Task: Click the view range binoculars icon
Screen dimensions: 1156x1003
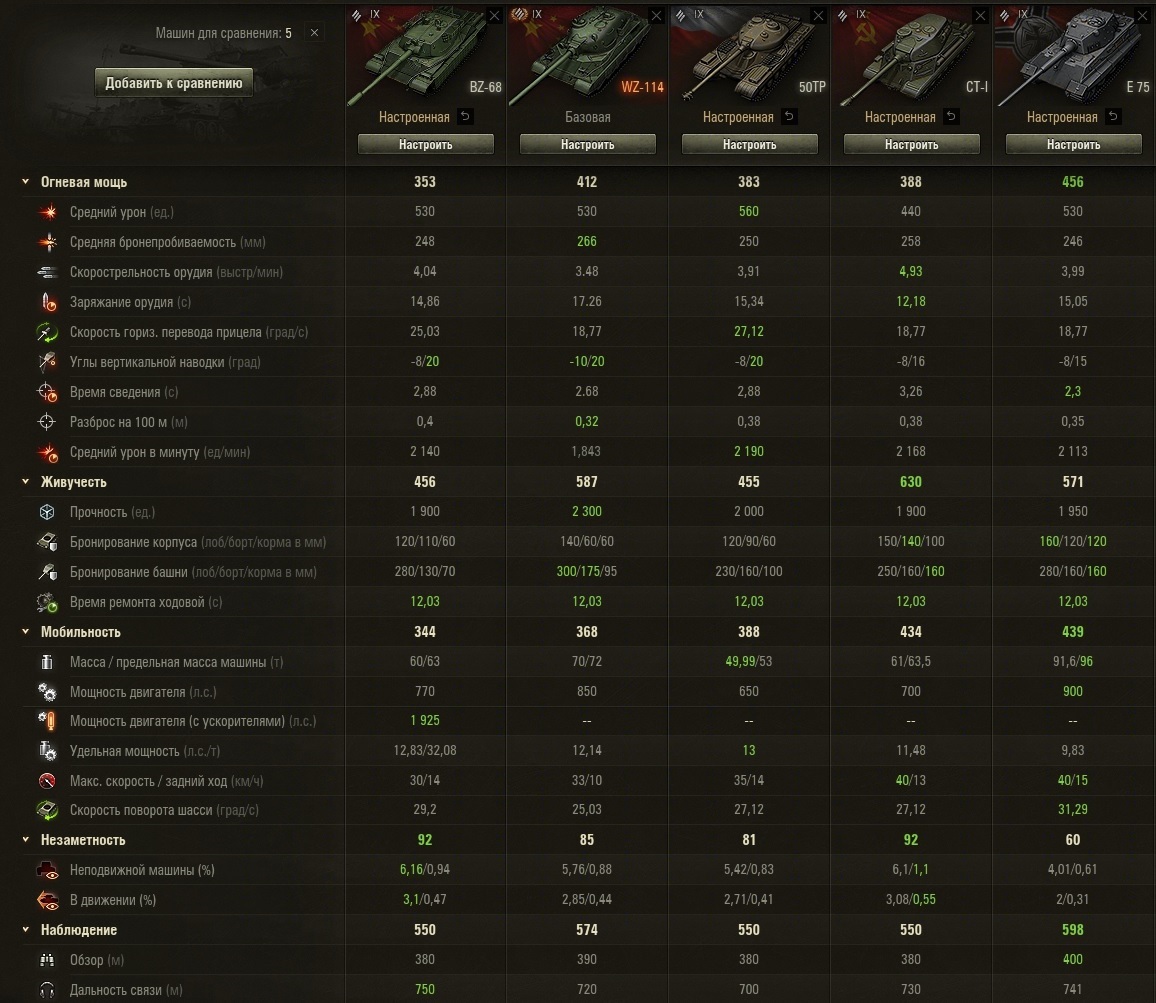Action: (47, 960)
